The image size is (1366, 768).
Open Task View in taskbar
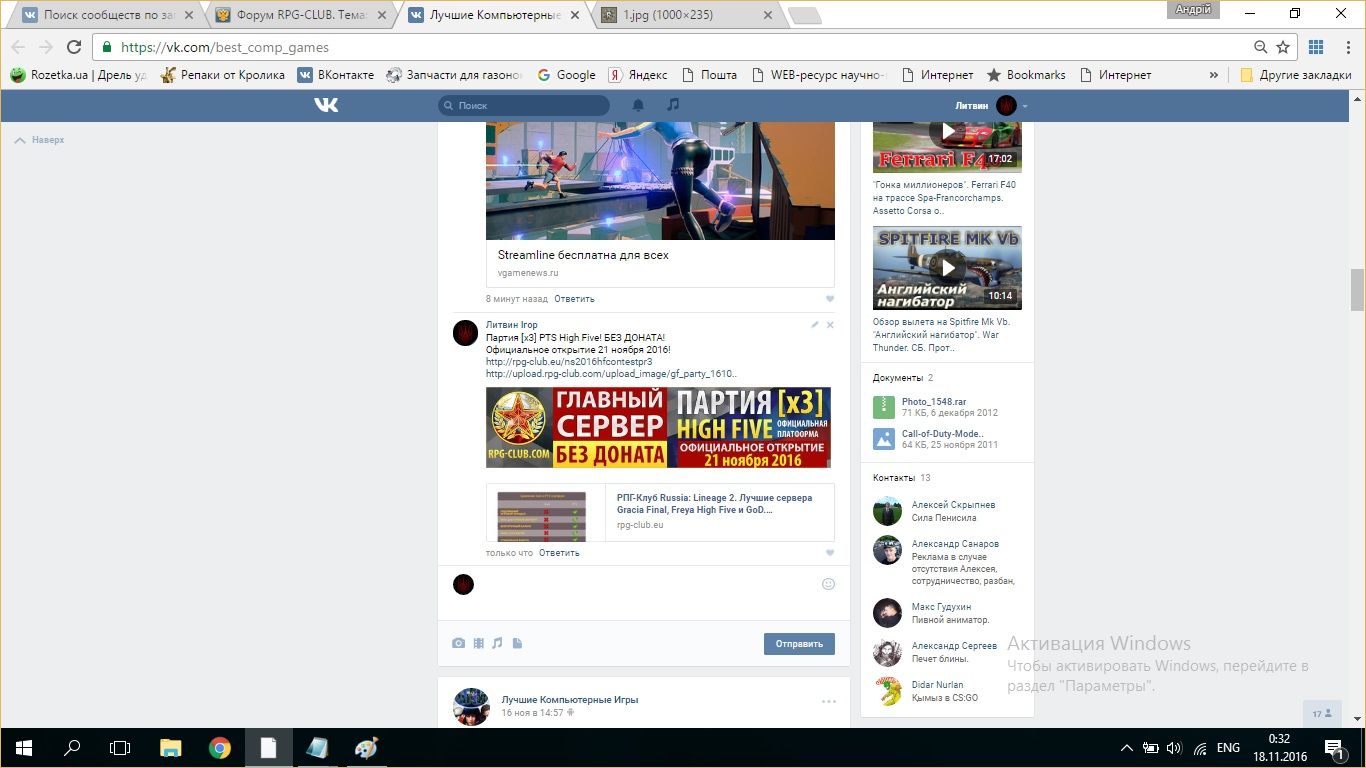tap(120, 748)
